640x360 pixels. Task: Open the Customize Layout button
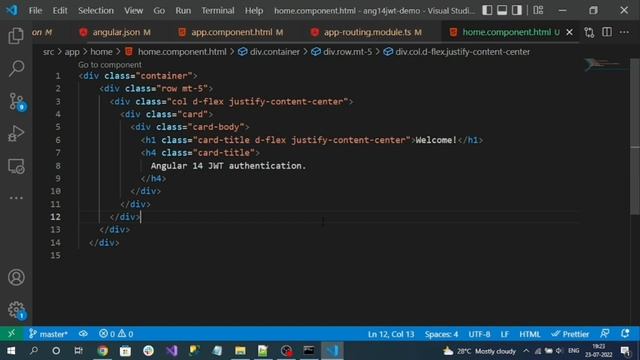pos(538,10)
